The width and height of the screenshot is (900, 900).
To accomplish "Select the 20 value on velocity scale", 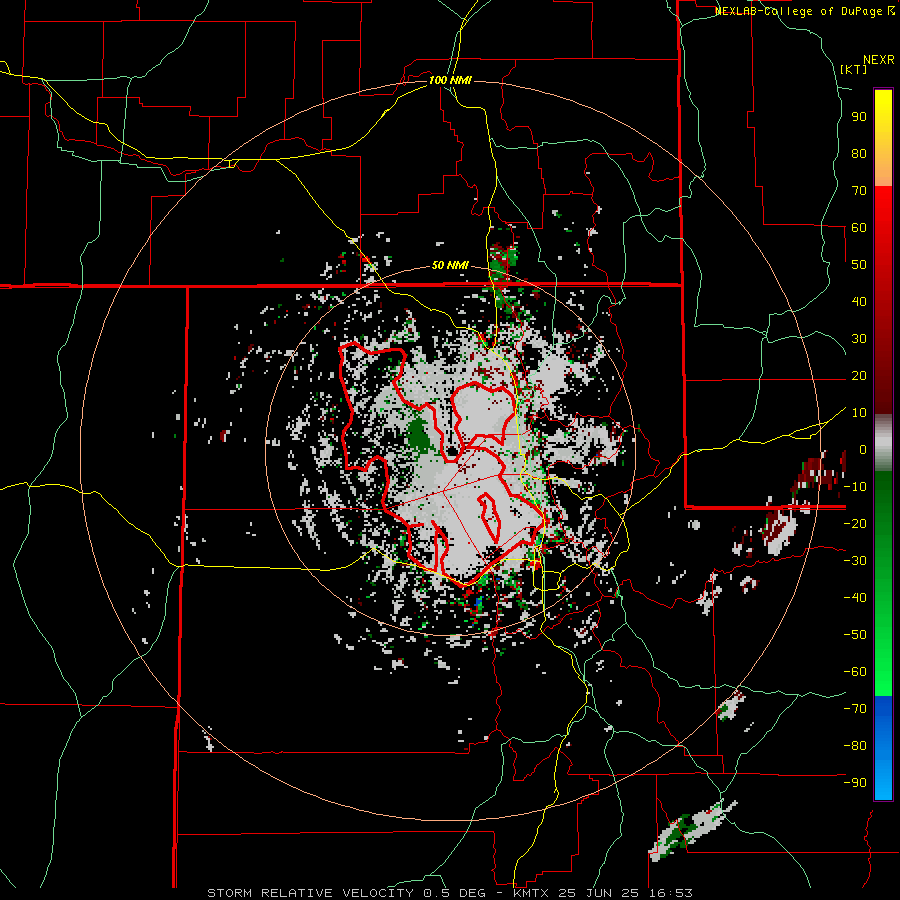I will [x=859, y=375].
